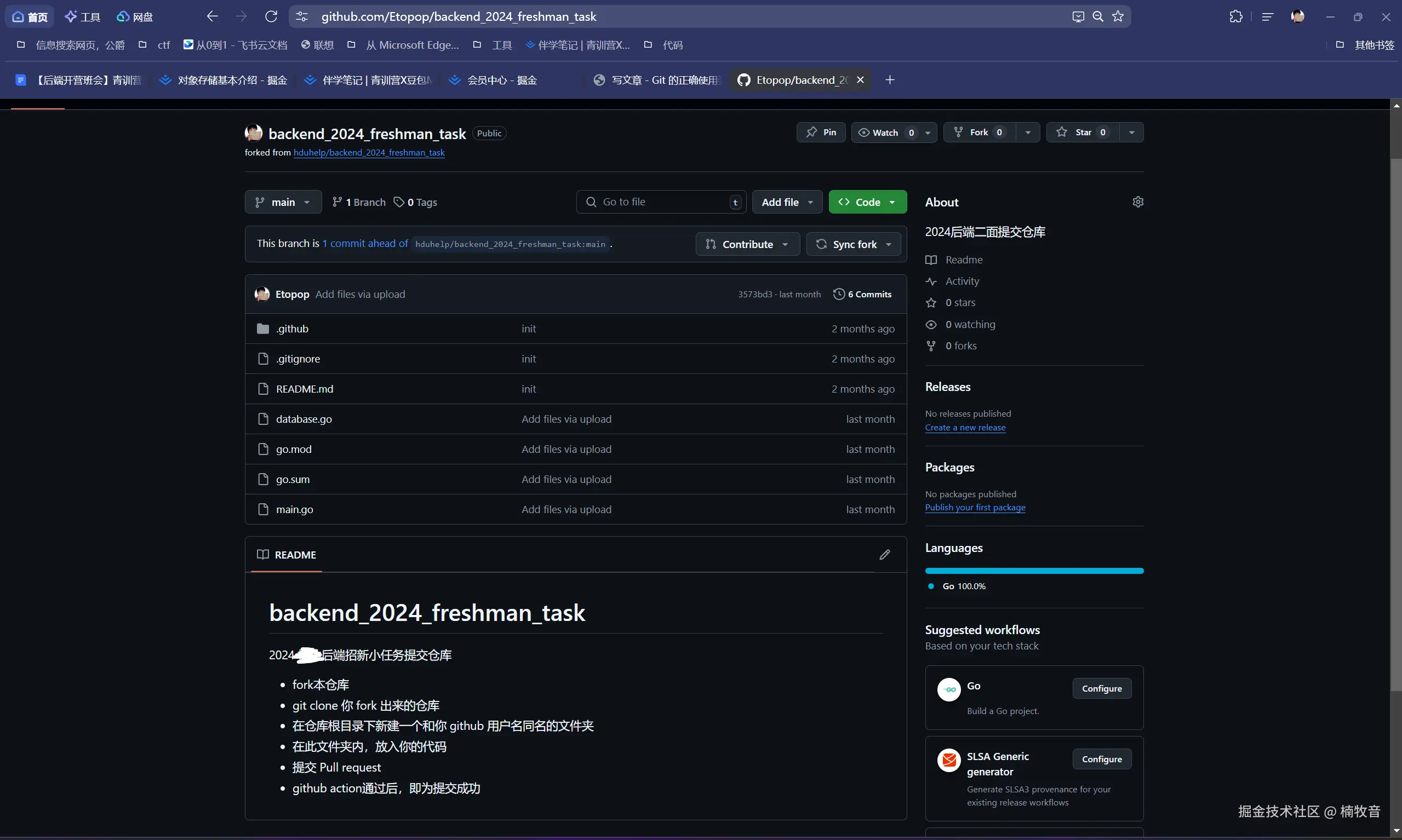Open the 0 stars link
Viewport: 1402px width, 840px height.
tap(960, 303)
